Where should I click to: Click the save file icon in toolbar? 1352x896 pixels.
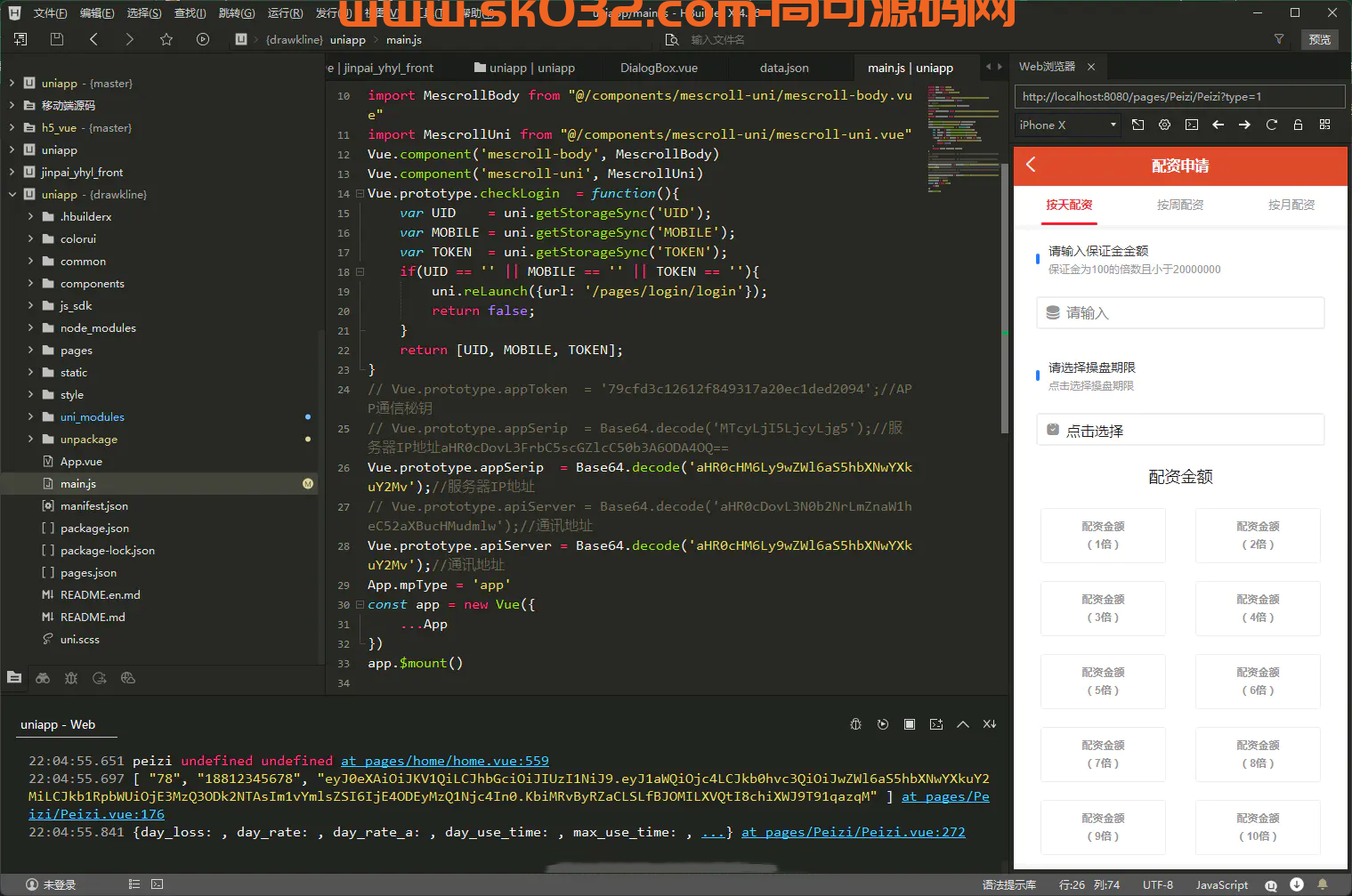57,39
